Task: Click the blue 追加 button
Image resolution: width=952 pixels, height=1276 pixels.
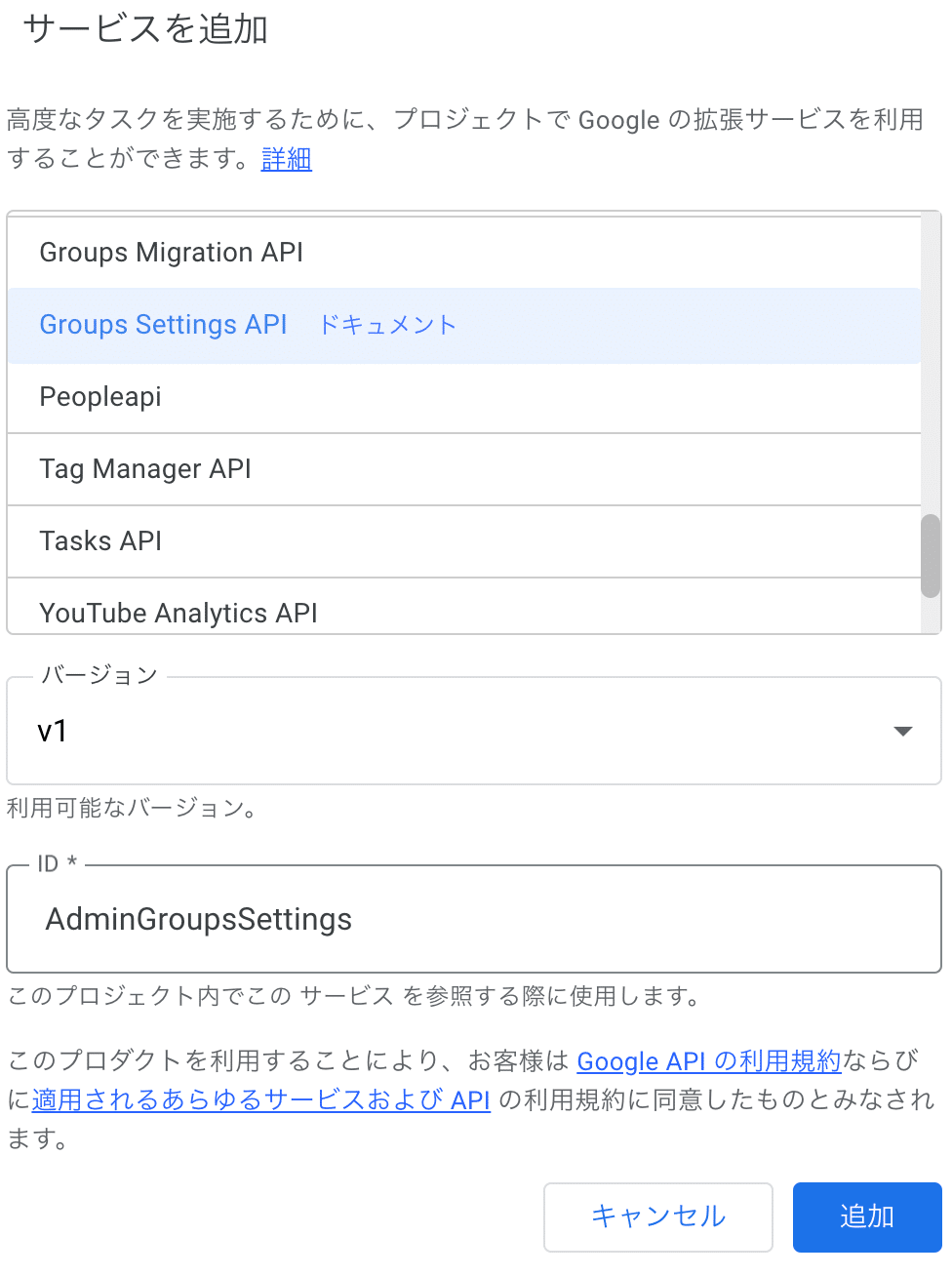Action: tap(867, 1216)
